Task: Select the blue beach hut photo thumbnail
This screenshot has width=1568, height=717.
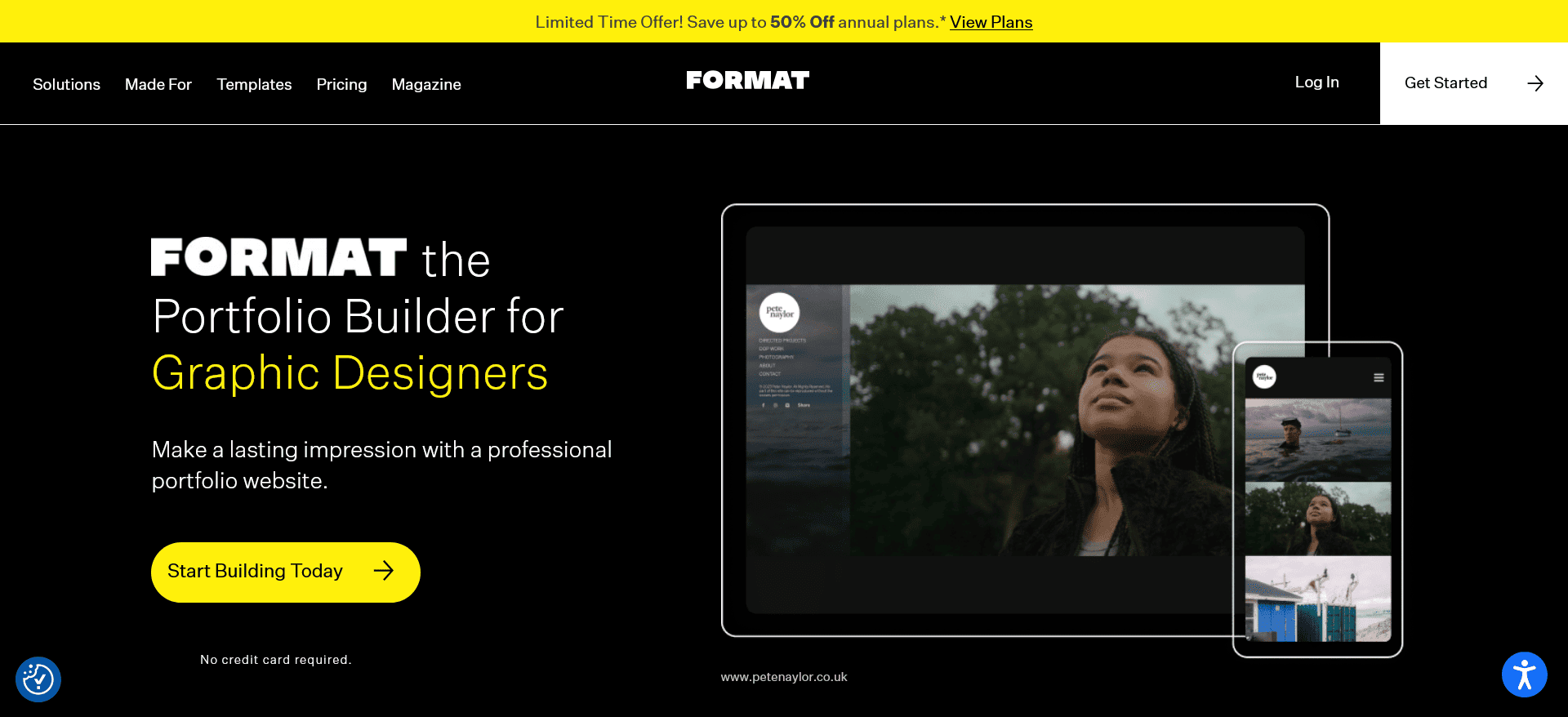Action: pyautogui.click(x=1318, y=599)
